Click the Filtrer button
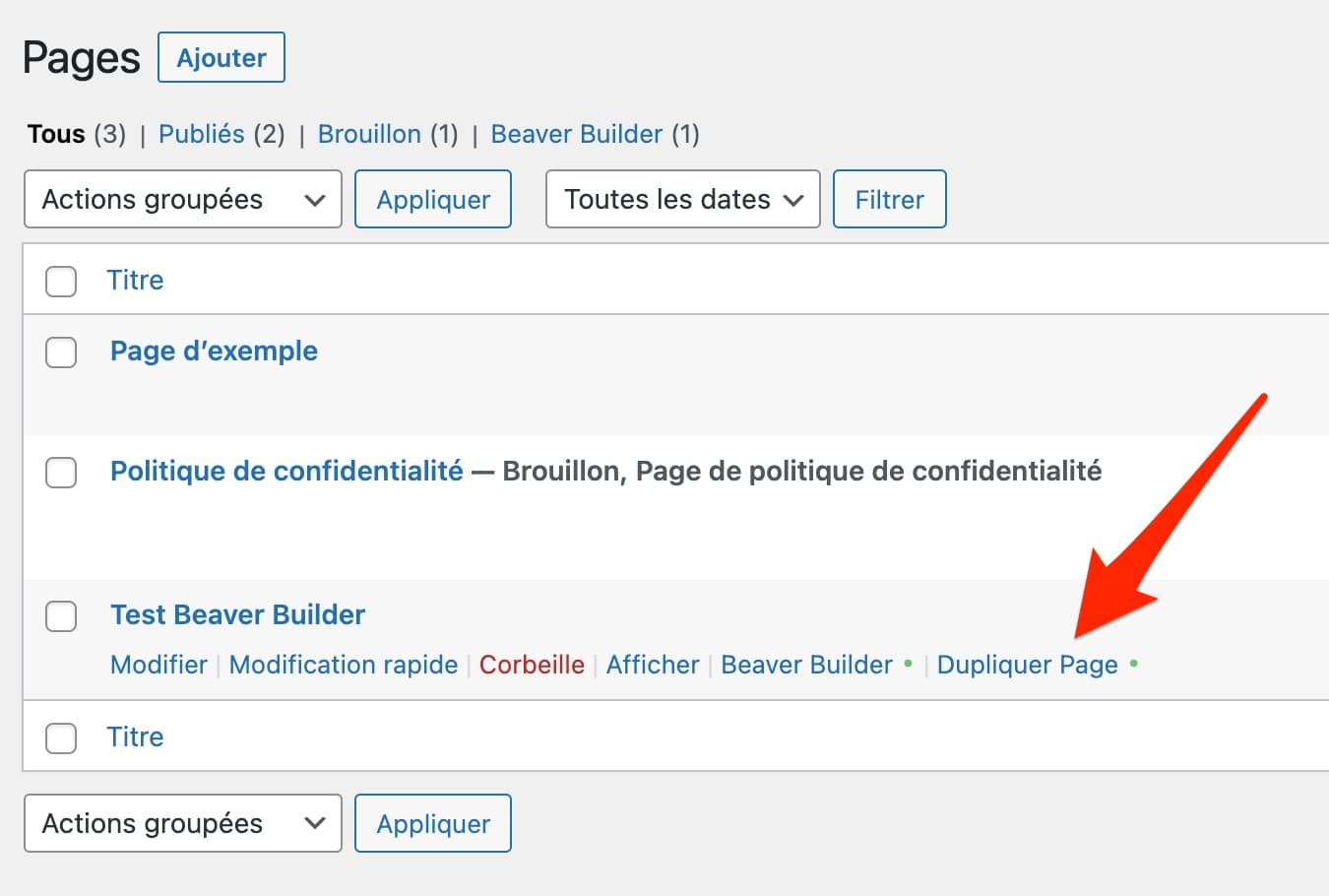 pos(889,199)
